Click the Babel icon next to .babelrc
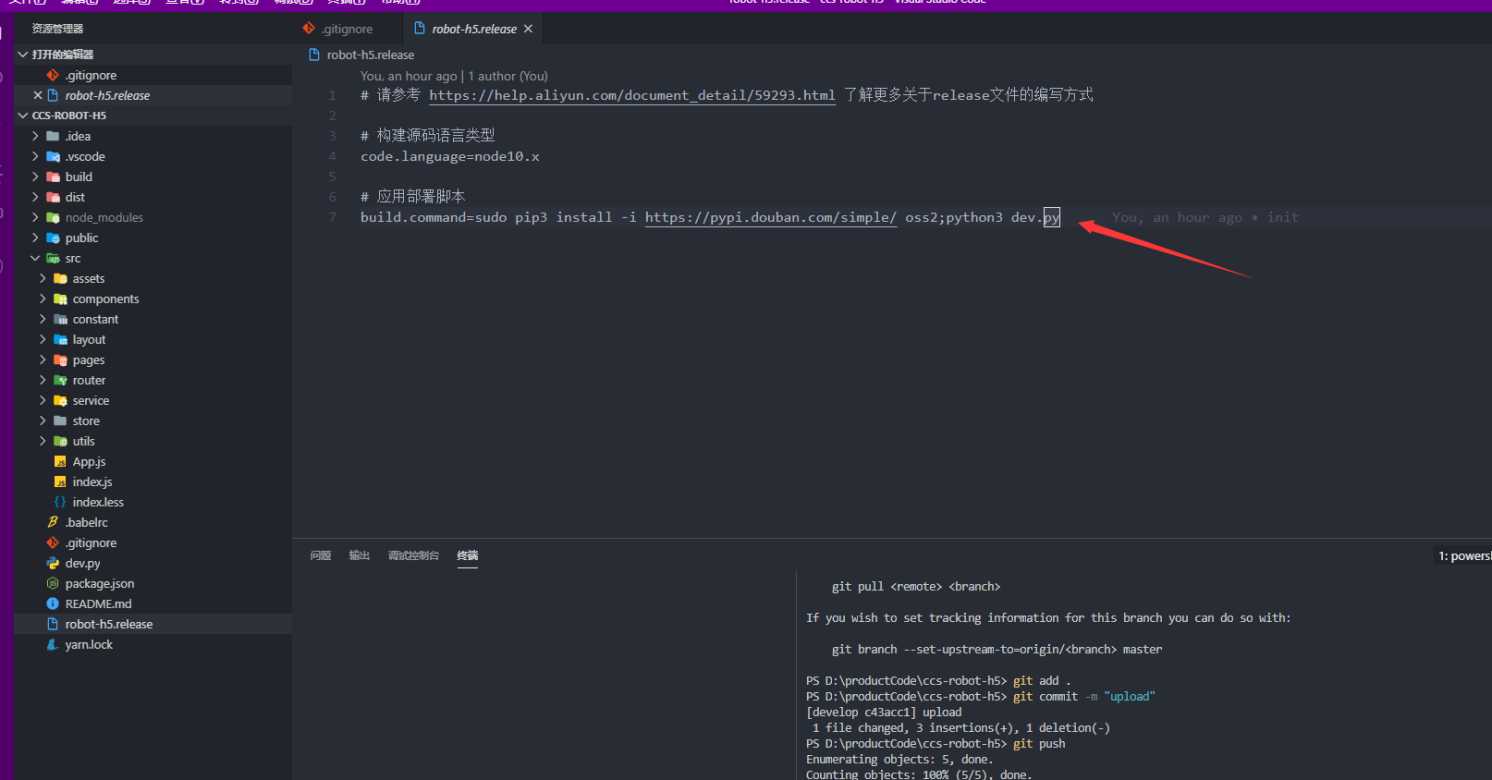The image size is (1492, 780). (53, 523)
